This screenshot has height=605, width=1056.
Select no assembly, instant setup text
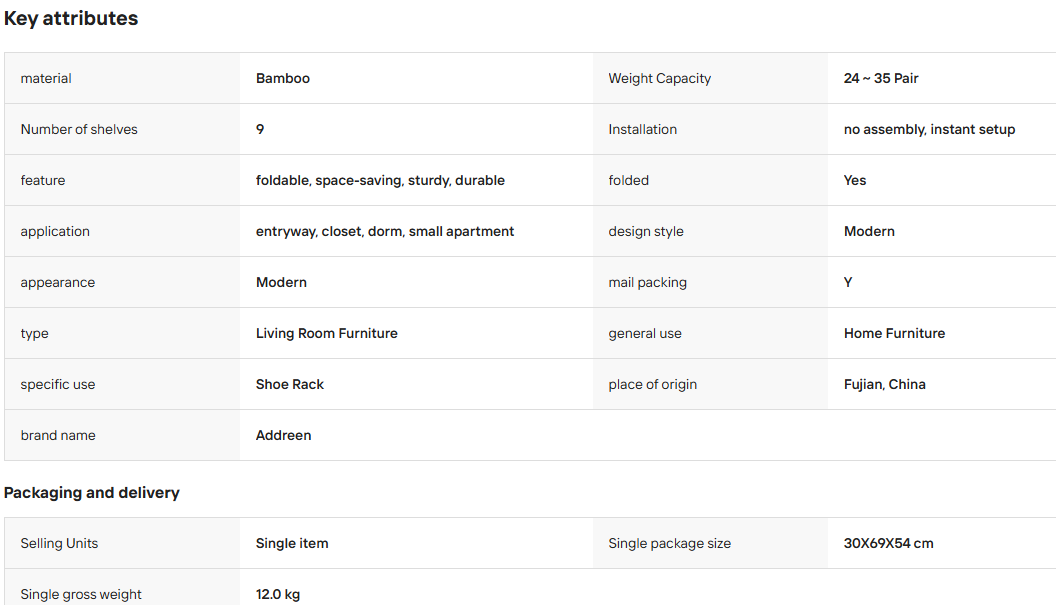tap(929, 129)
